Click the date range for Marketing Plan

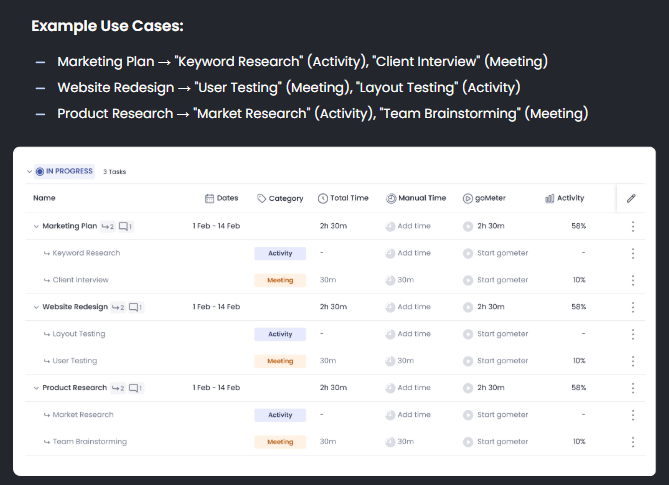[x=216, y=226]
